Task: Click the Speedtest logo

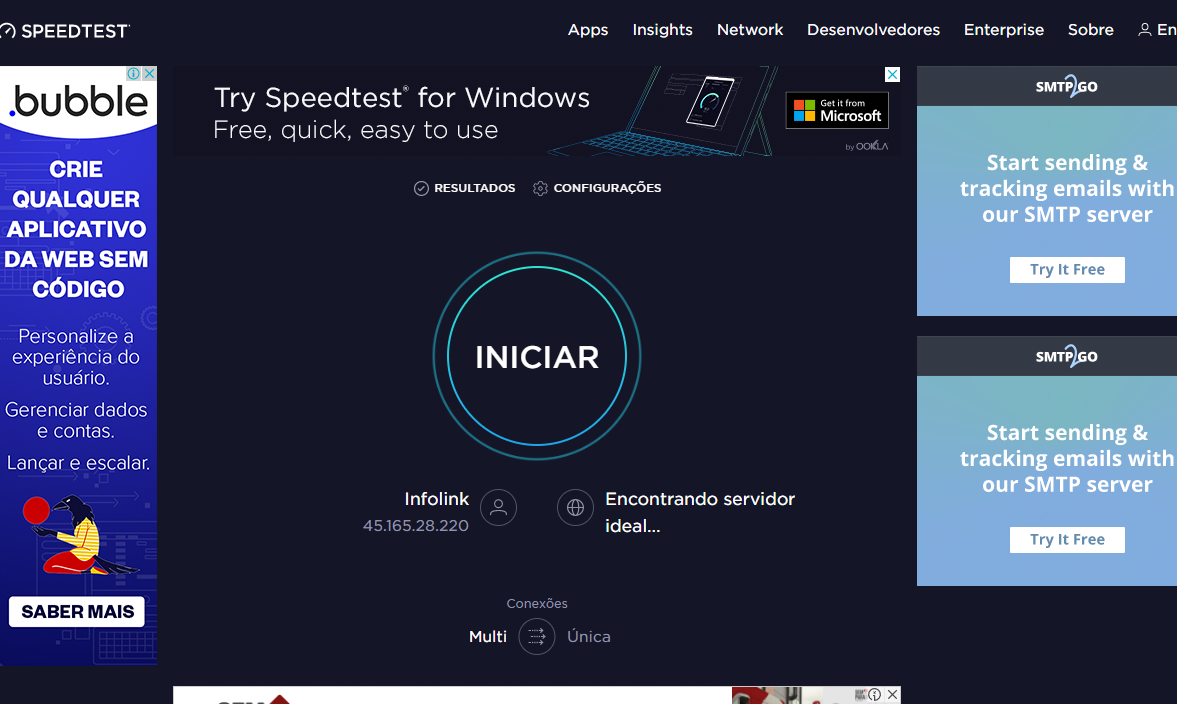Action: [65, 31]
